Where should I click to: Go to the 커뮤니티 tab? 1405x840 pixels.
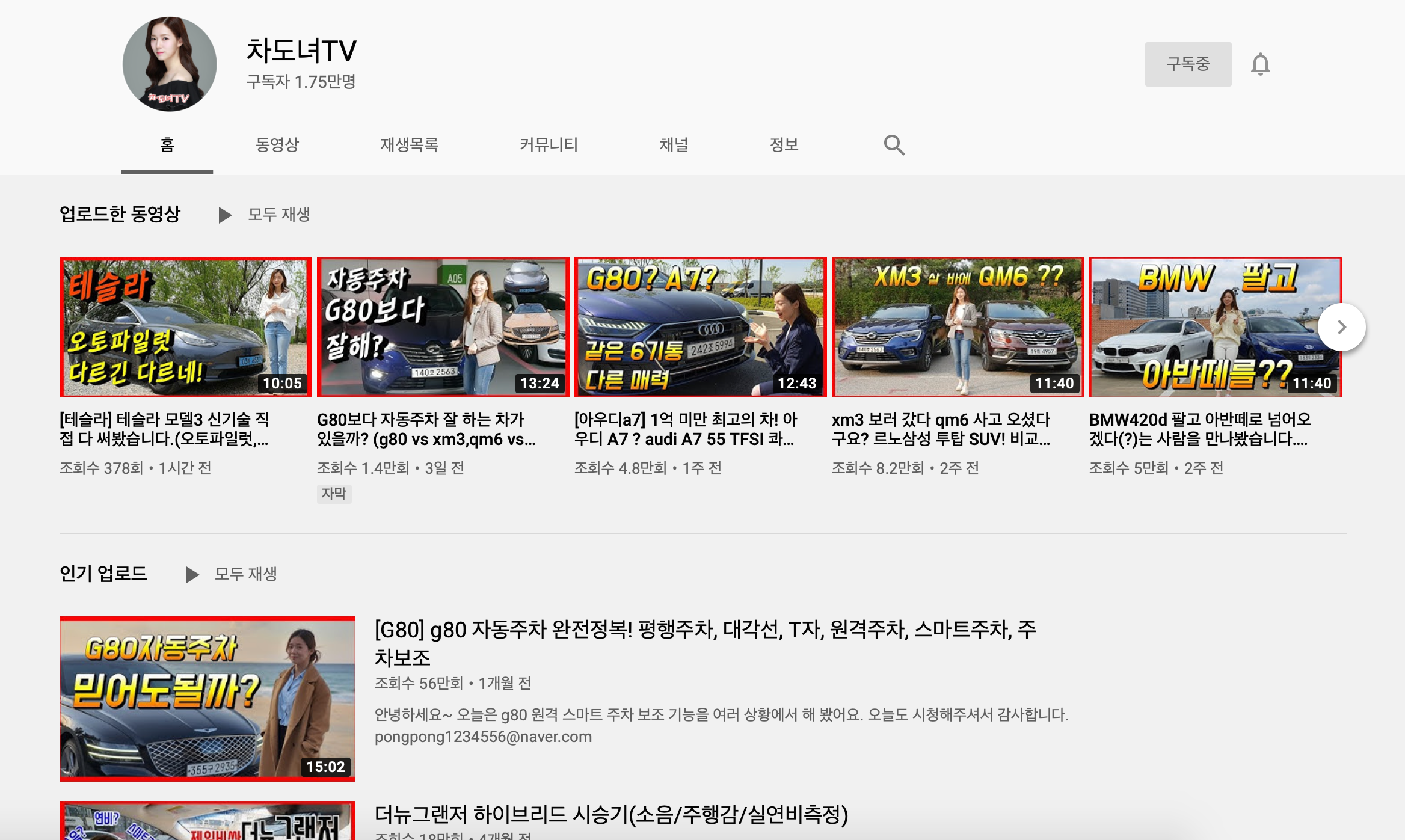click(x=549, y=145)
